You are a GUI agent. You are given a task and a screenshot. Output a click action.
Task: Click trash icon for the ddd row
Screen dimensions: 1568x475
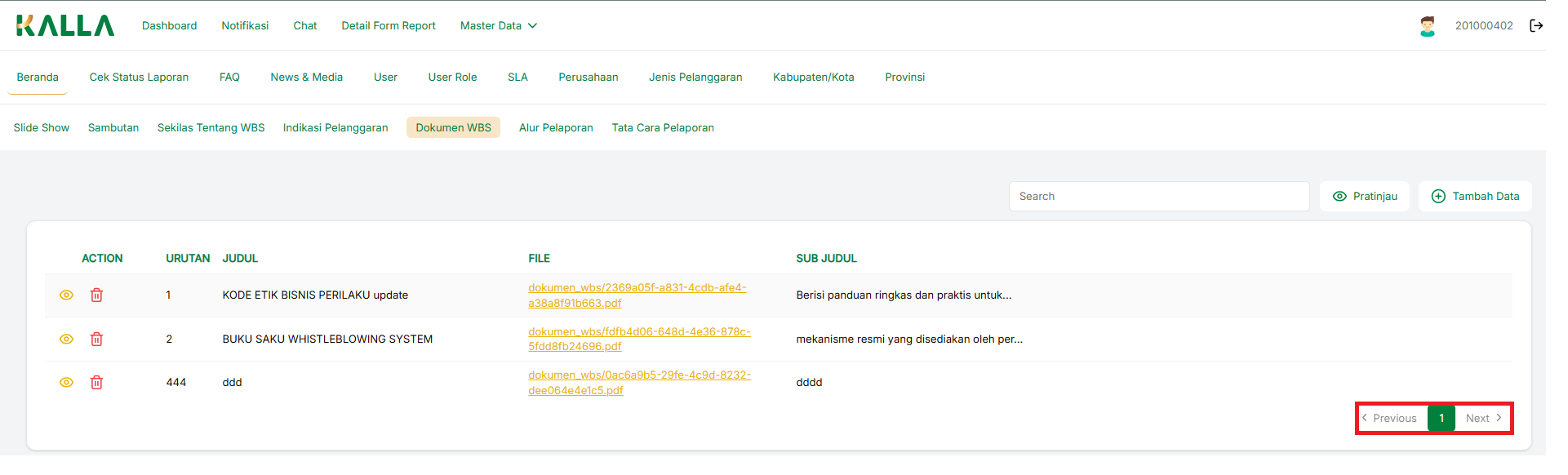pos(96,382)
